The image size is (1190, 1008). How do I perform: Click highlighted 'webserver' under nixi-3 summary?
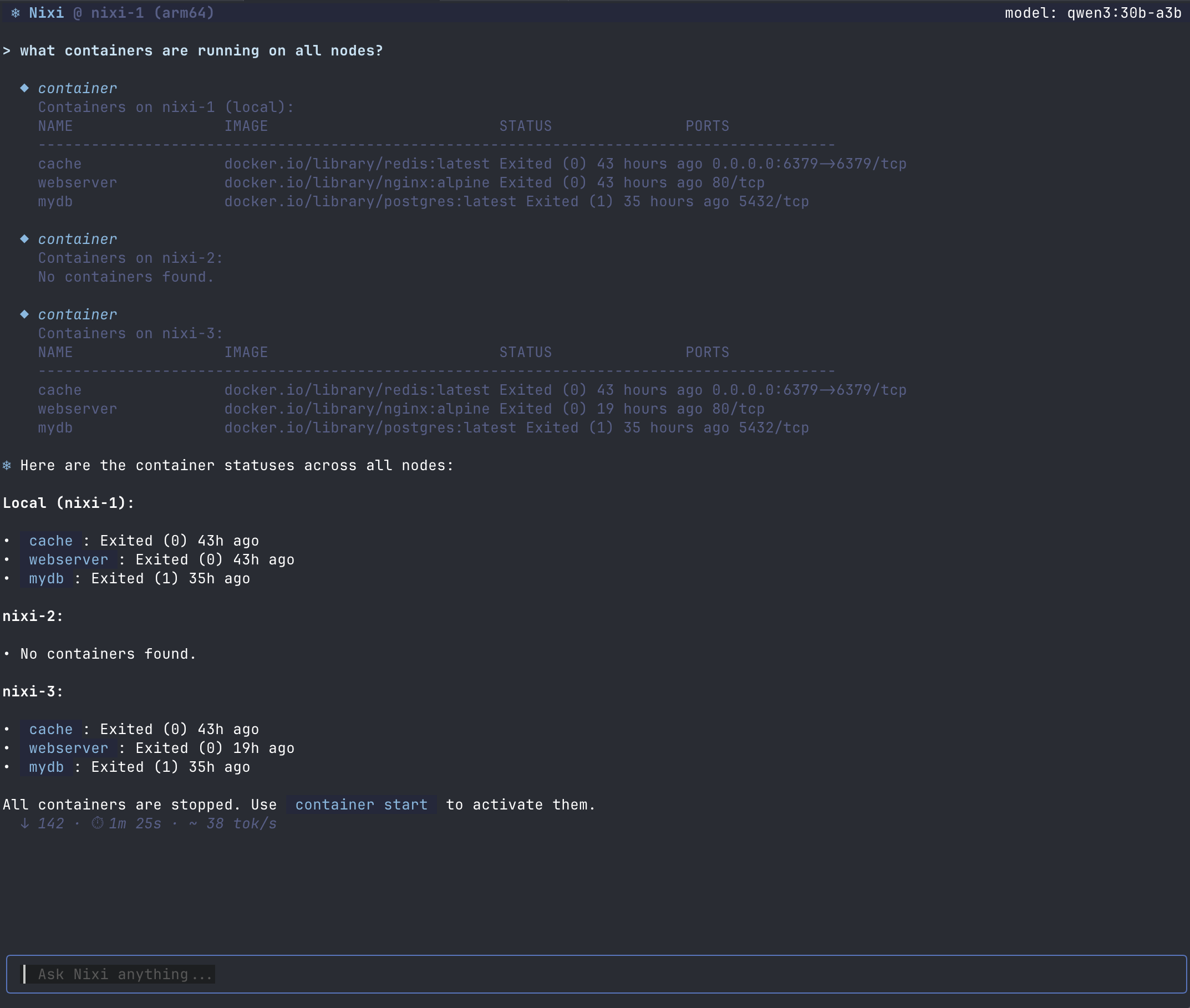[x=69, y=748]
